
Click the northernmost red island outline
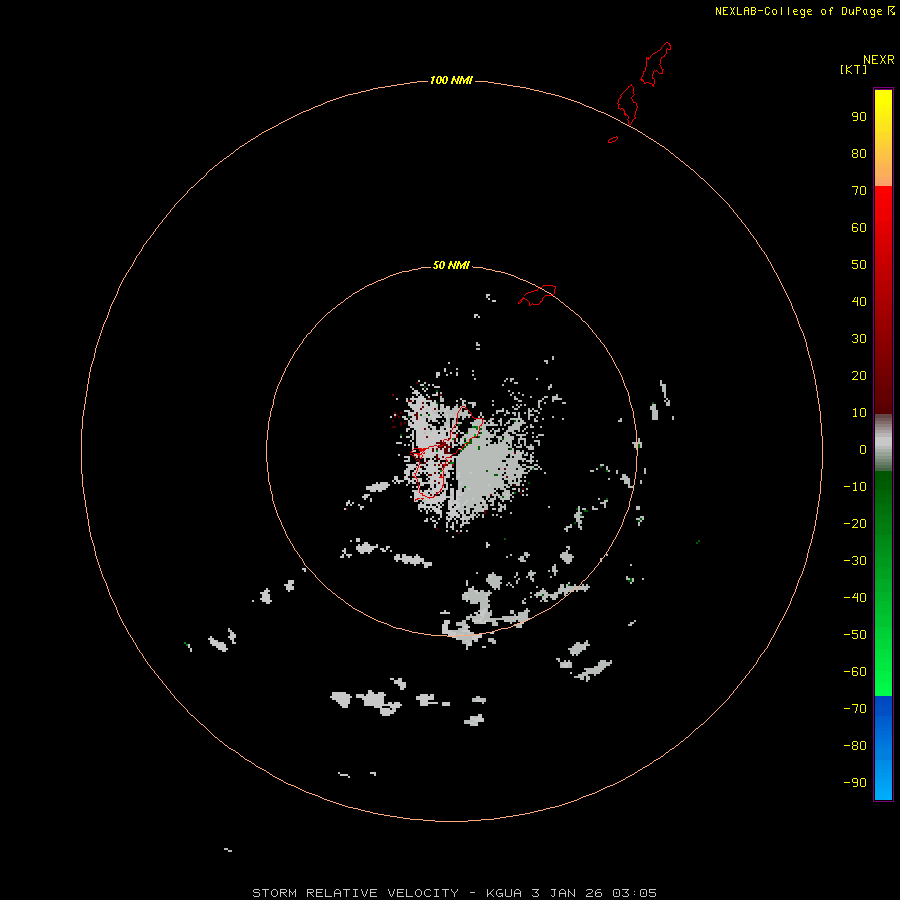click(656, 64)
